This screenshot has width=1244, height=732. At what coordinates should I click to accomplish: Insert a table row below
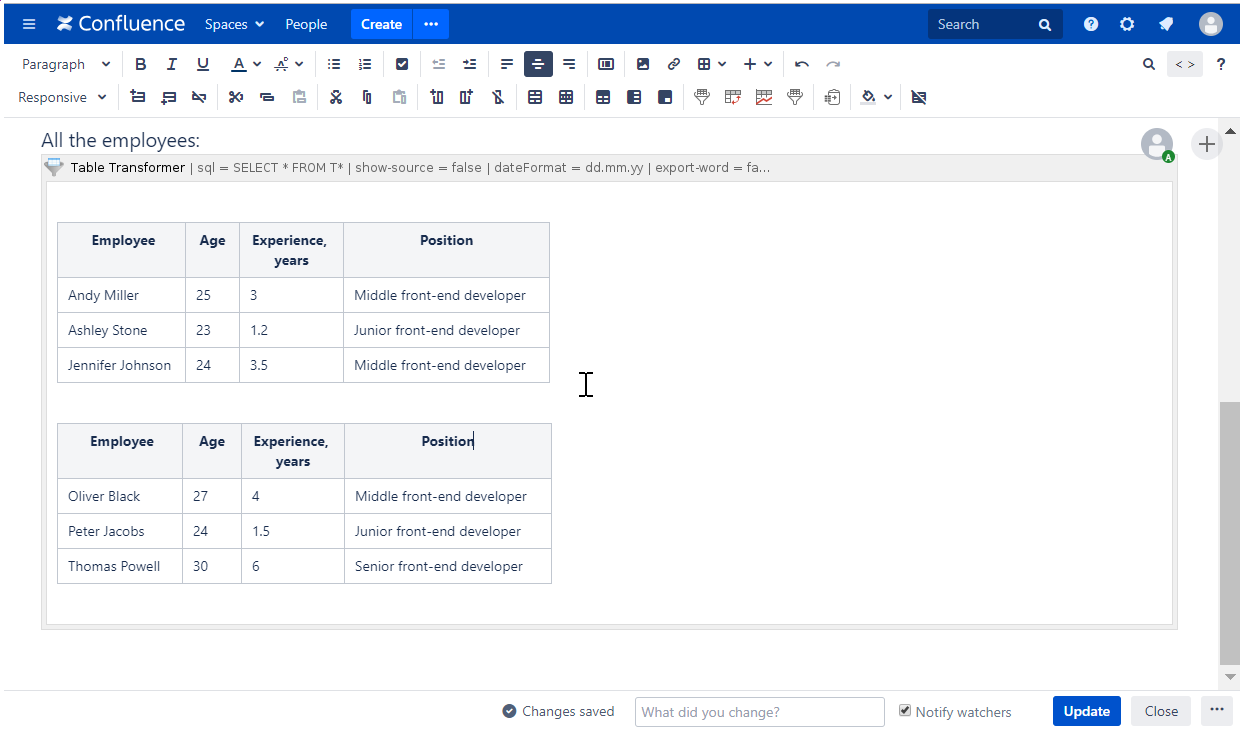[168, 97]
